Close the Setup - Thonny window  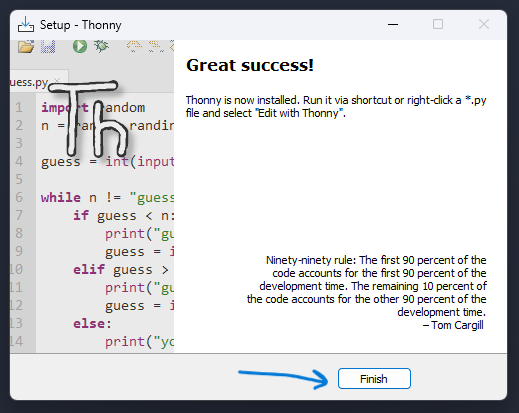[484, 24]
